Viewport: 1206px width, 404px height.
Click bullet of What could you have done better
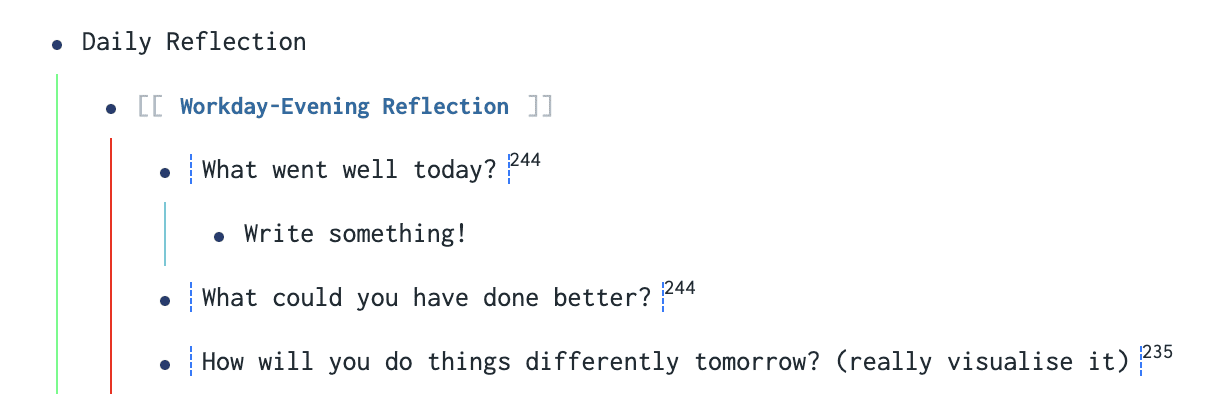(166, 300)
